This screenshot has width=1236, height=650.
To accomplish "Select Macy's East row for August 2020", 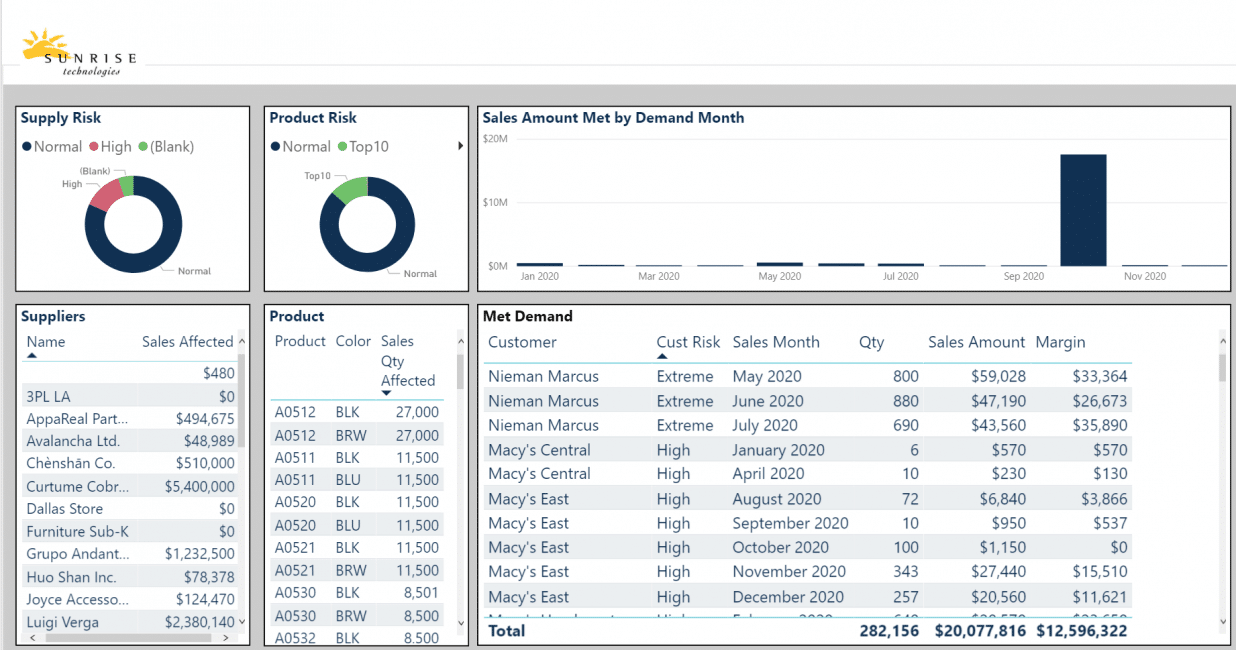I will [808, 499].
